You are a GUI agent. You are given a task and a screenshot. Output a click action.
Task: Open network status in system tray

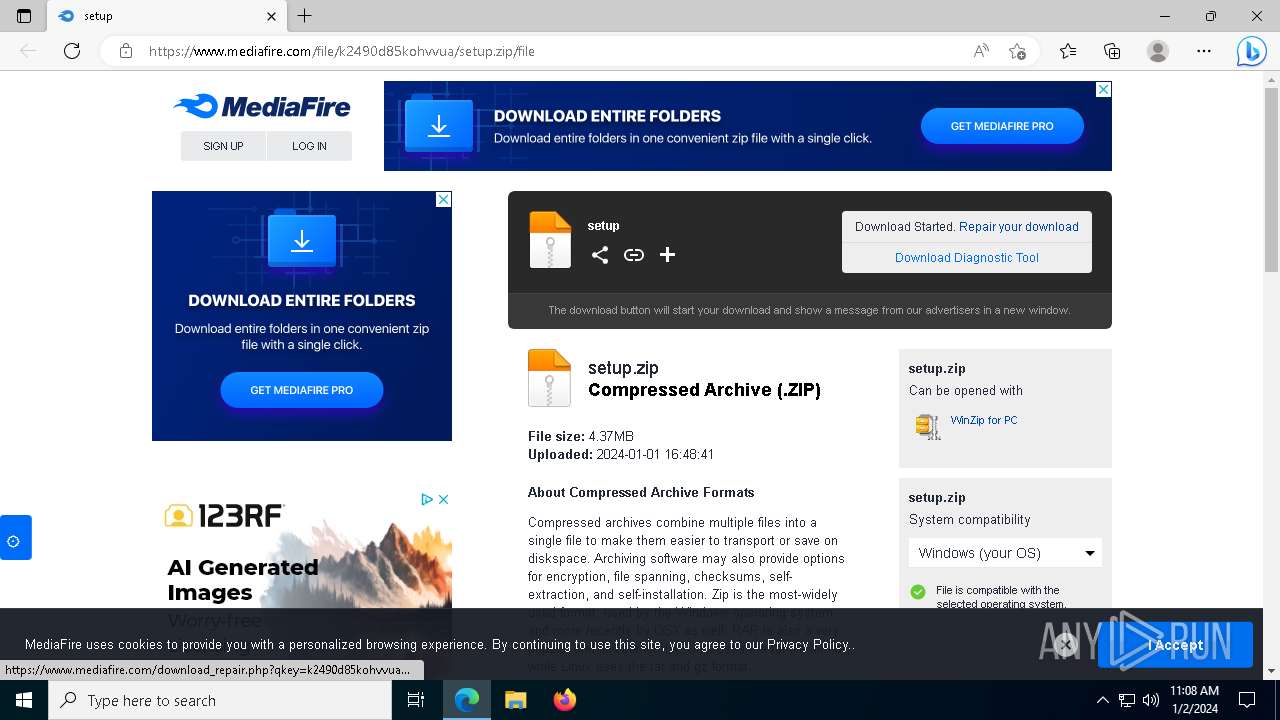click(1127, 700)
